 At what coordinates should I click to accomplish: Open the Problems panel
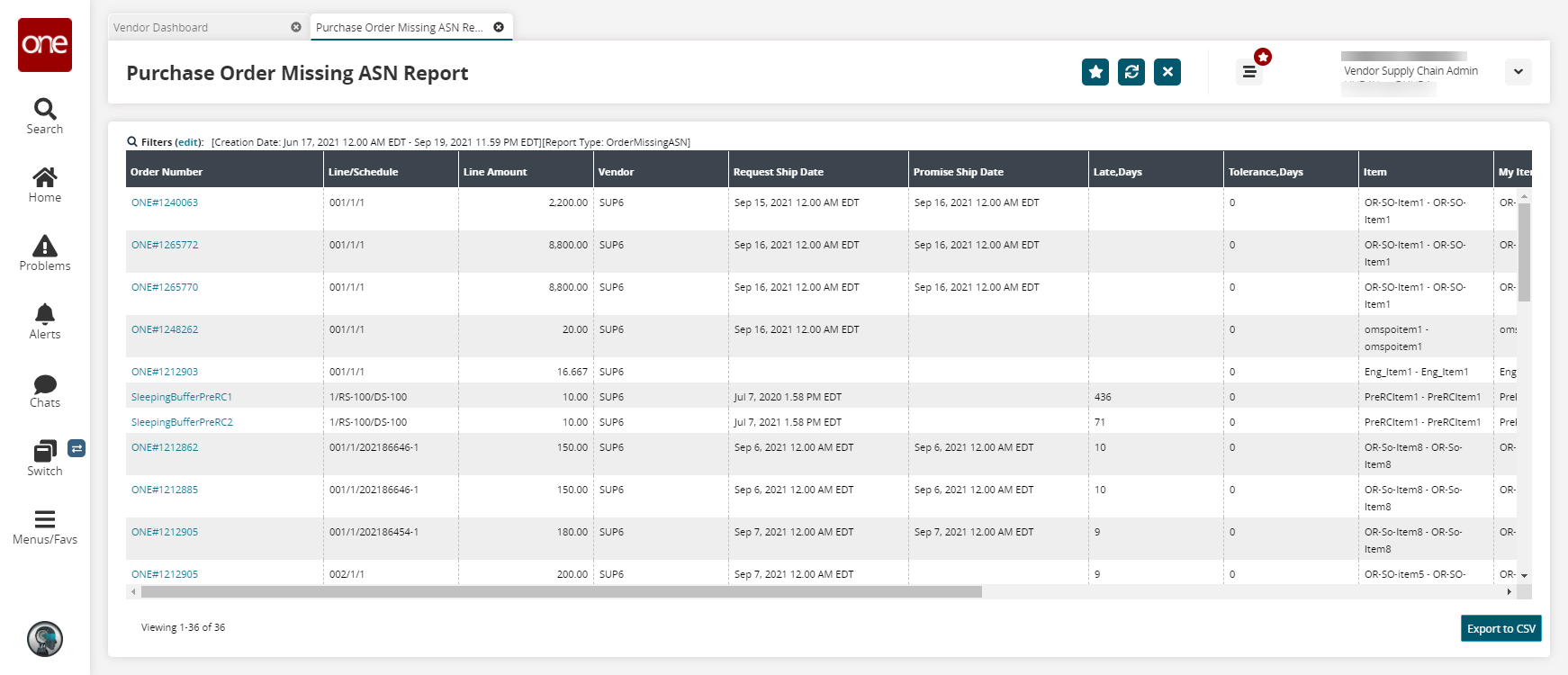pyautogui.click(x=45, y=253)
